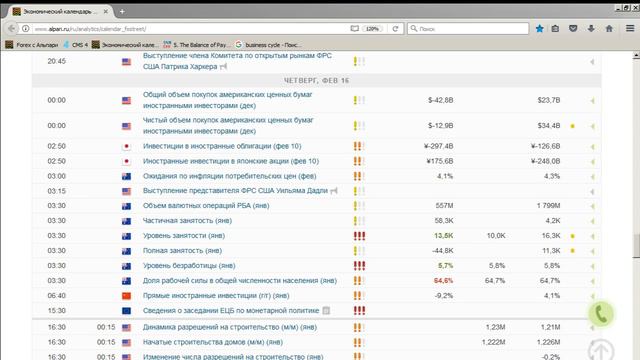Open Доля рабочей силы в общей численности link
640x360 pixels.
(240, 280)
